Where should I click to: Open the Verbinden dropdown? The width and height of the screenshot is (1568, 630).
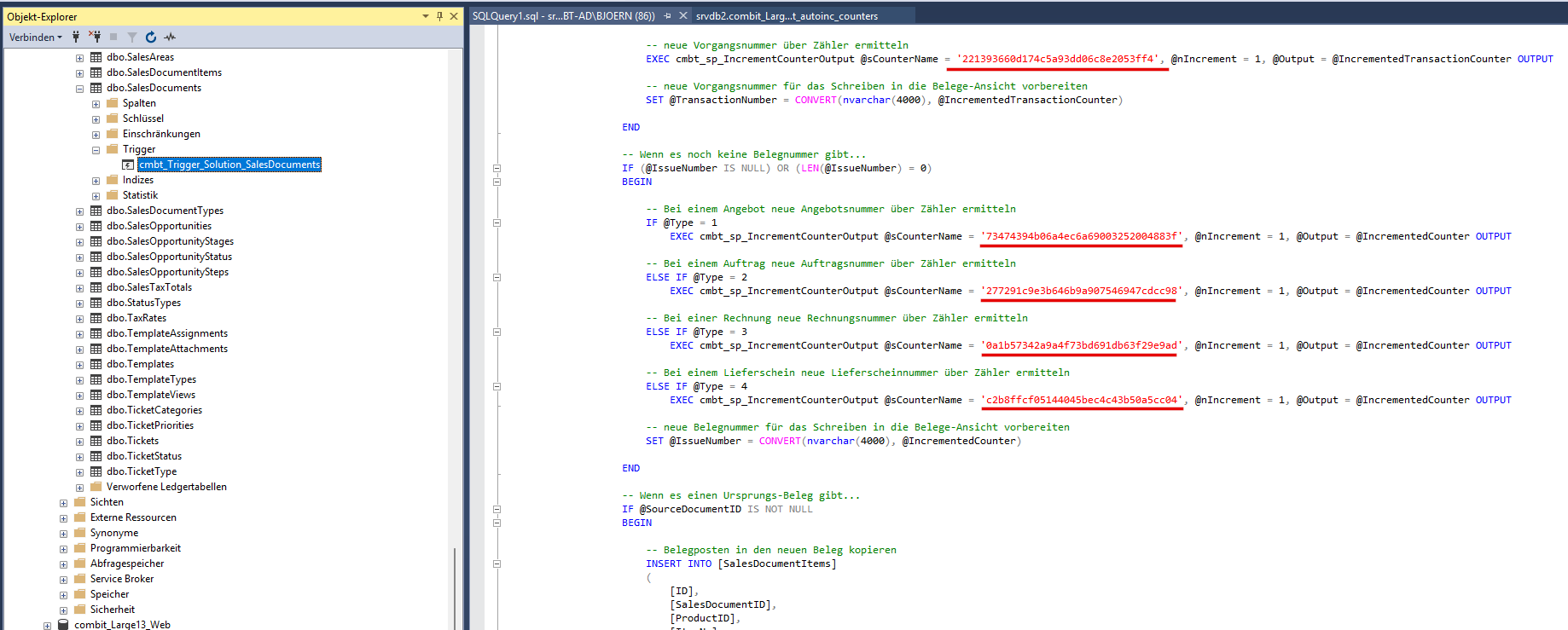coord(36,37)
